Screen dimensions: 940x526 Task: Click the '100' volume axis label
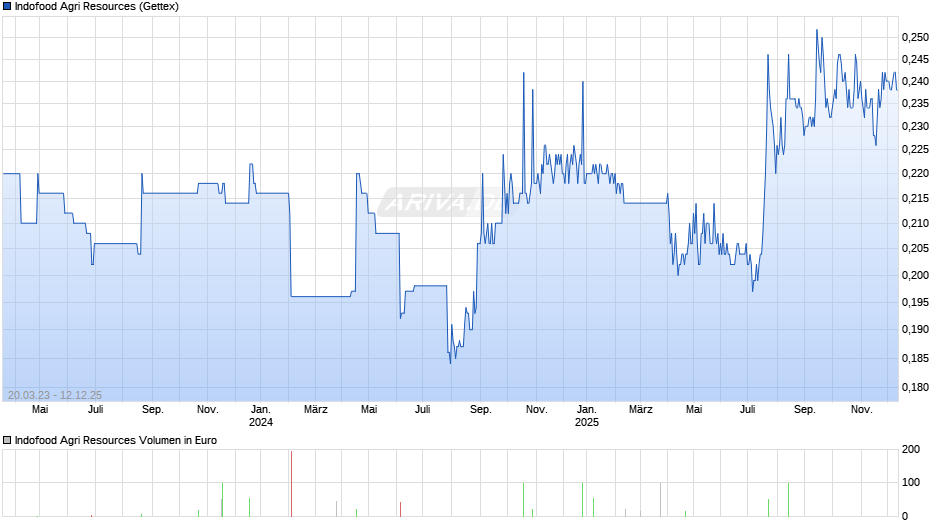(x=911, y=482)
